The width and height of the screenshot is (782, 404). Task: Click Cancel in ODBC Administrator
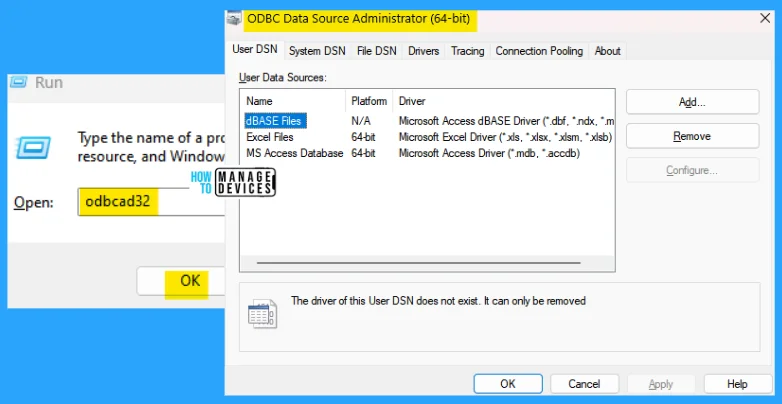click(x=585, y=384)
